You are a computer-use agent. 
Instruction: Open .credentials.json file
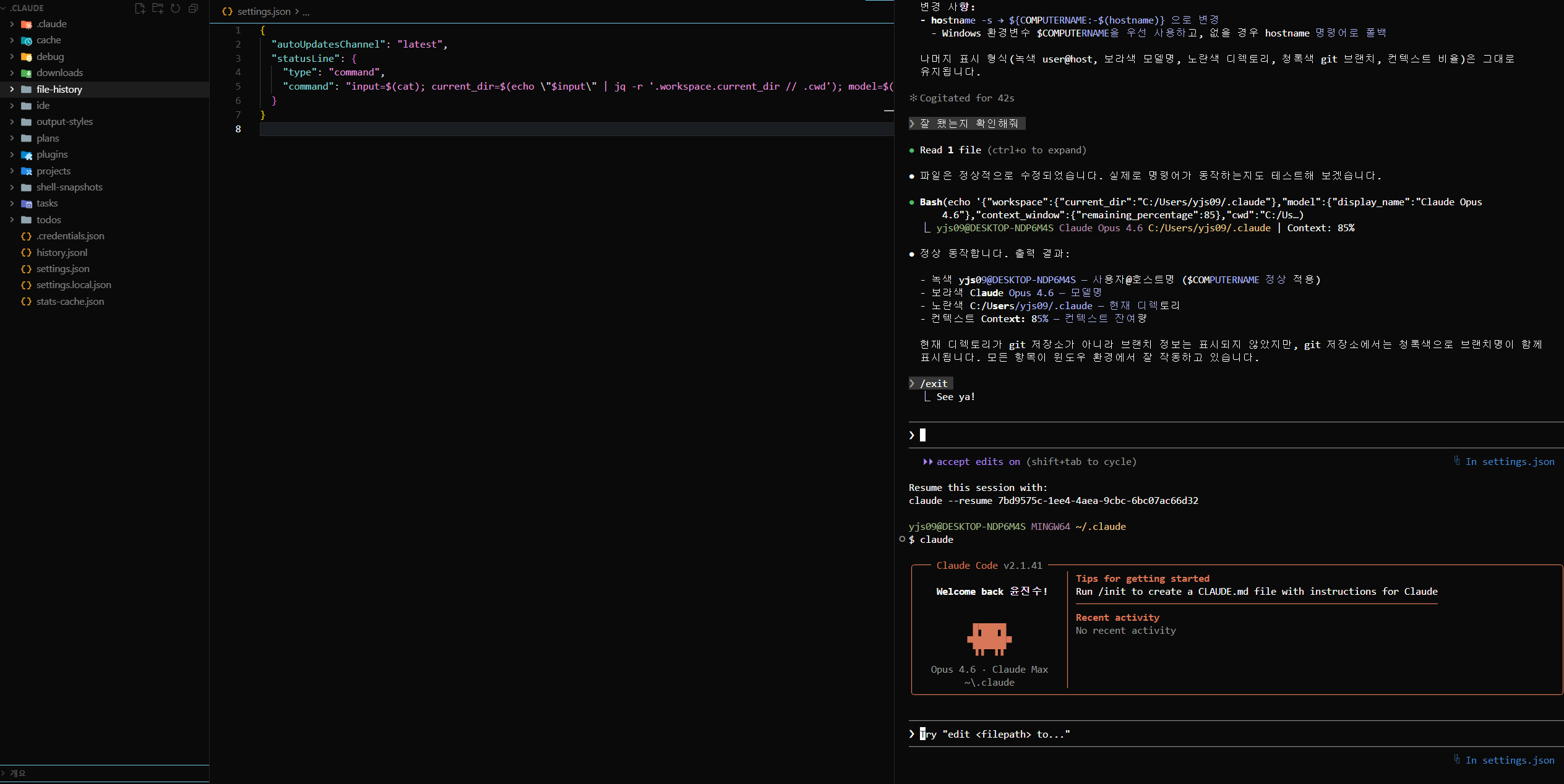pos(70,236)
